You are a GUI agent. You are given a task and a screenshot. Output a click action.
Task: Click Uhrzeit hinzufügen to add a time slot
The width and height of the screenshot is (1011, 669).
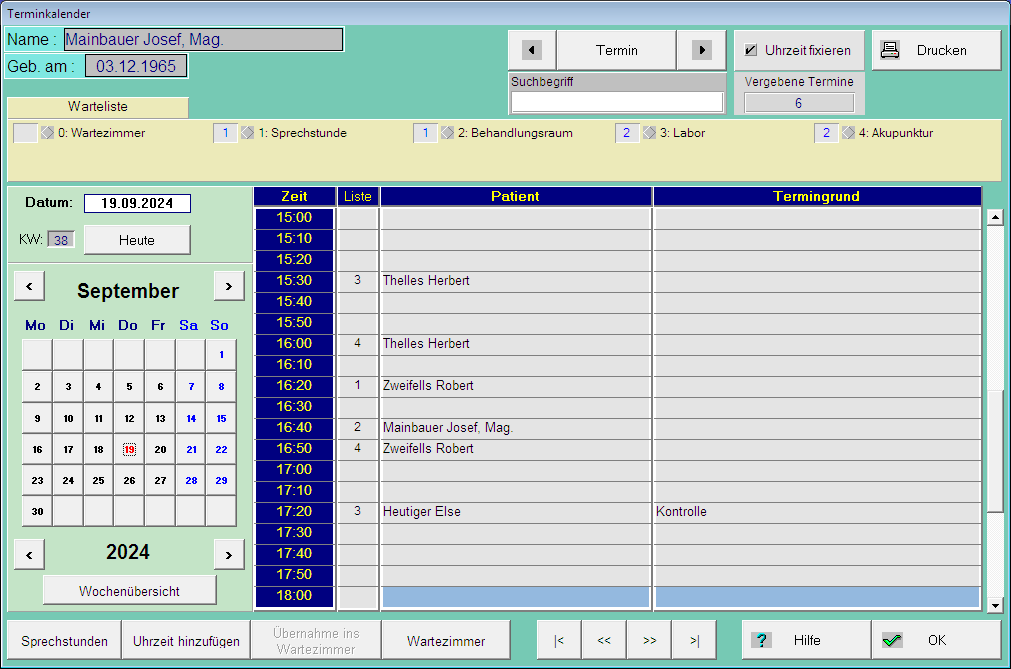(185, 639)
